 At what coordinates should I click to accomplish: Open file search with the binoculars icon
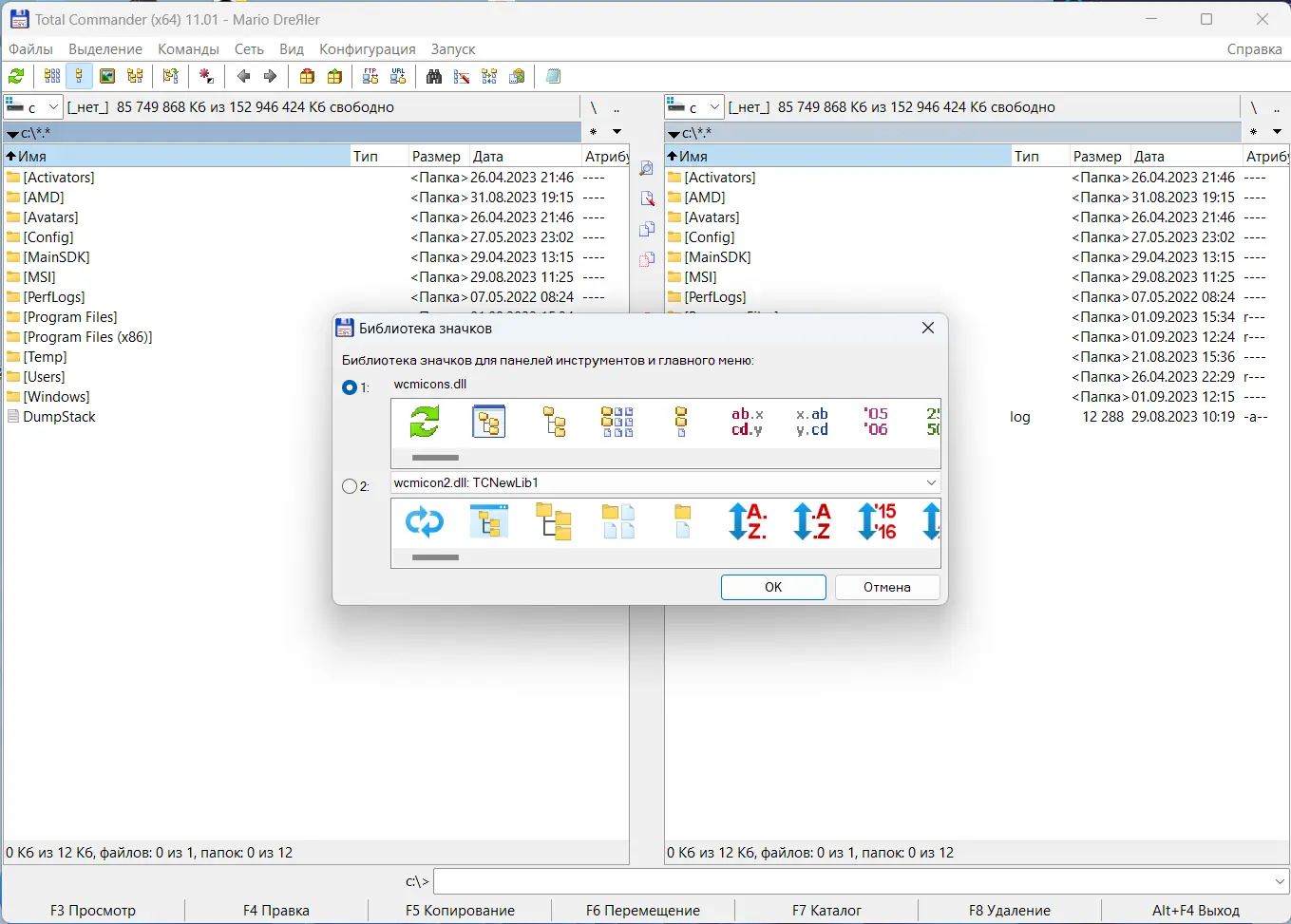(x=434, y=77)
